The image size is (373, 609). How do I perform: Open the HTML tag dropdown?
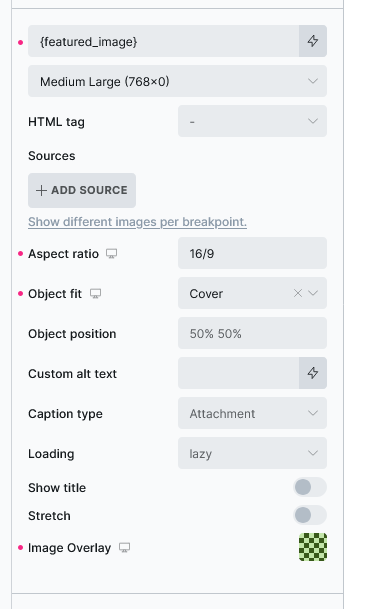253,121
